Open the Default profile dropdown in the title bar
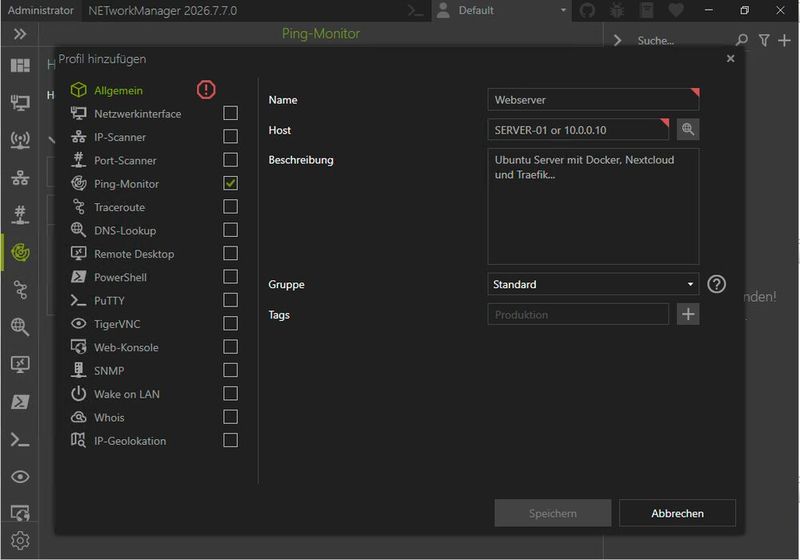Viewport: 800px width, 560px height. [x=503, y=10]
